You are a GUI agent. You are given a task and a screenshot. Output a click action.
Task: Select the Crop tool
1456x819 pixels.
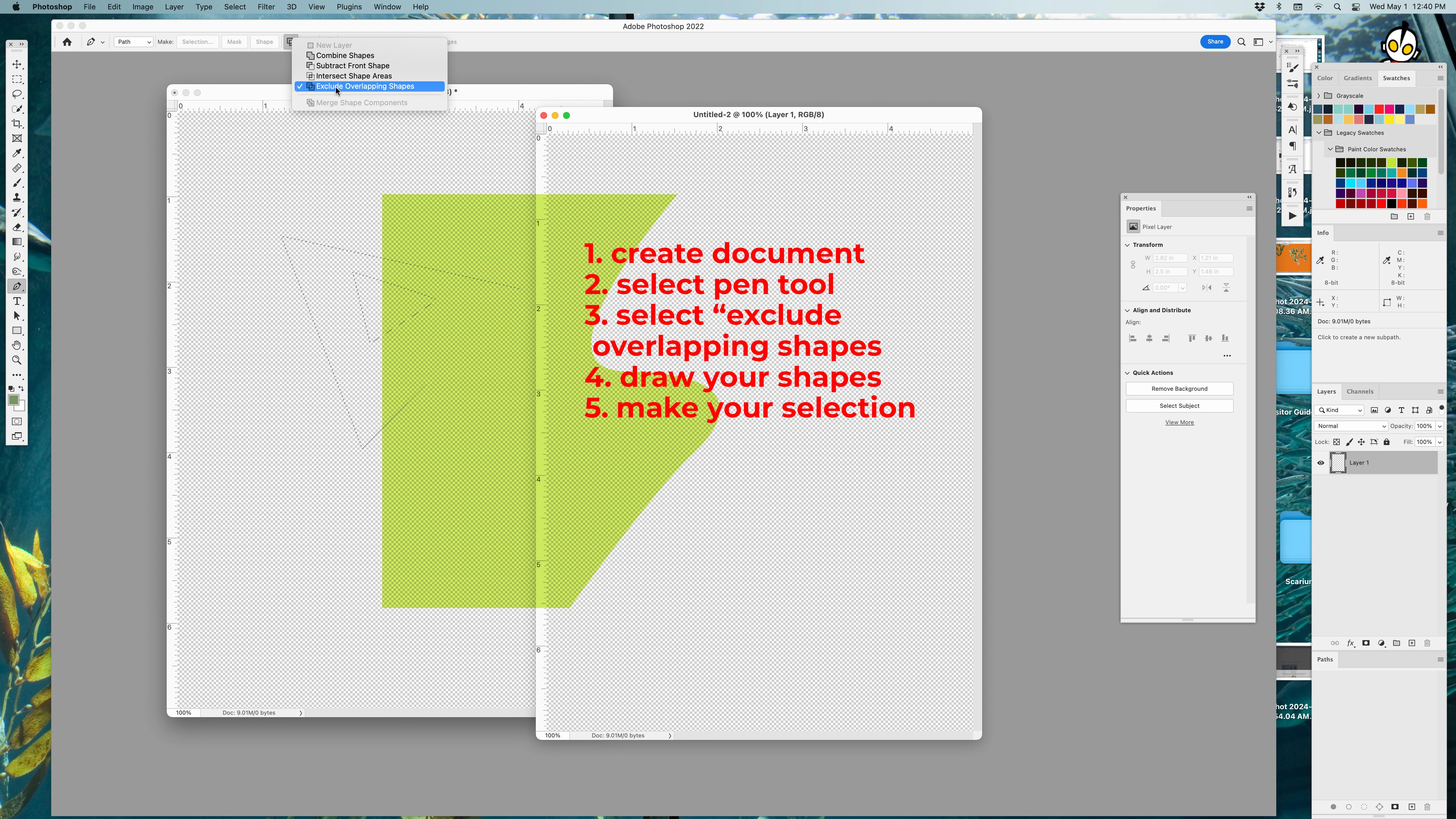pyautogui.click(x=17, y=124)
